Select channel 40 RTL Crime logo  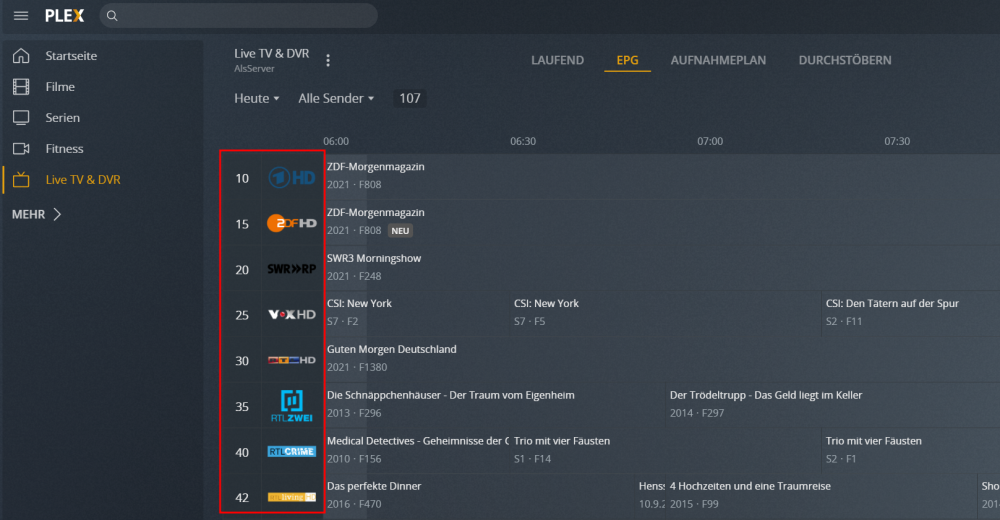click(x=291, y=452)
